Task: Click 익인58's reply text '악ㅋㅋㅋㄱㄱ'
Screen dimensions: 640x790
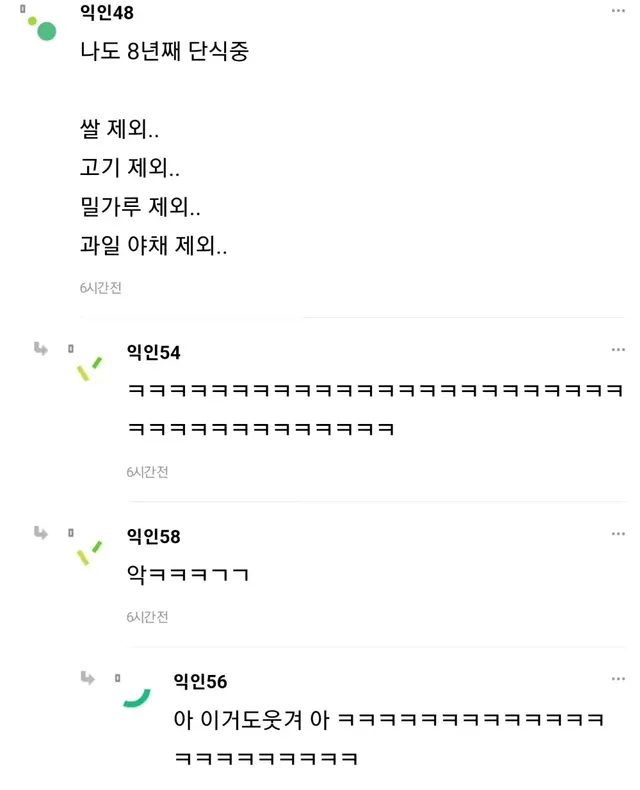Action: pyautogui.click(x=187, y=575)
